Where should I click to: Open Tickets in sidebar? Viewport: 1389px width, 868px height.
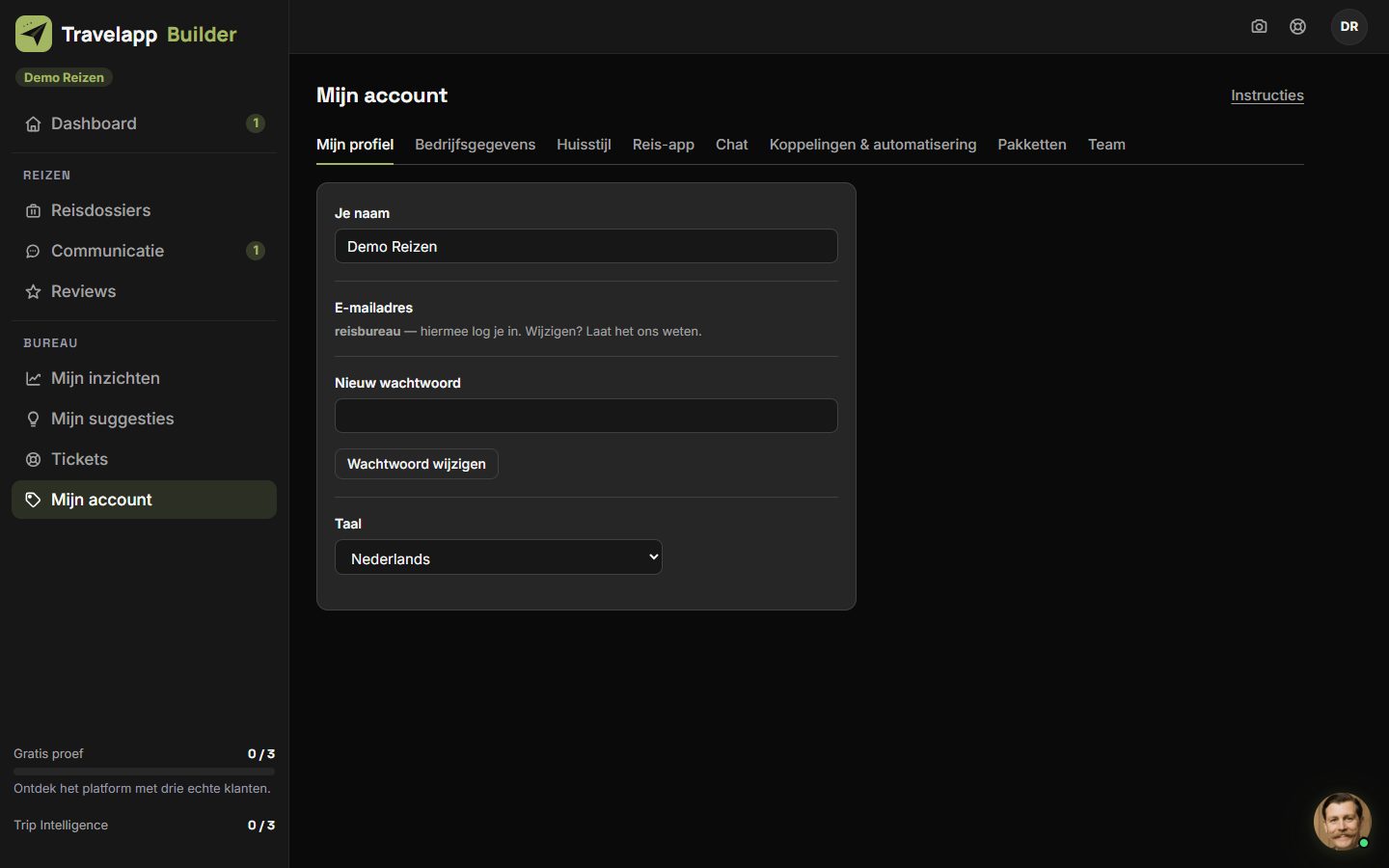(144, 459)
